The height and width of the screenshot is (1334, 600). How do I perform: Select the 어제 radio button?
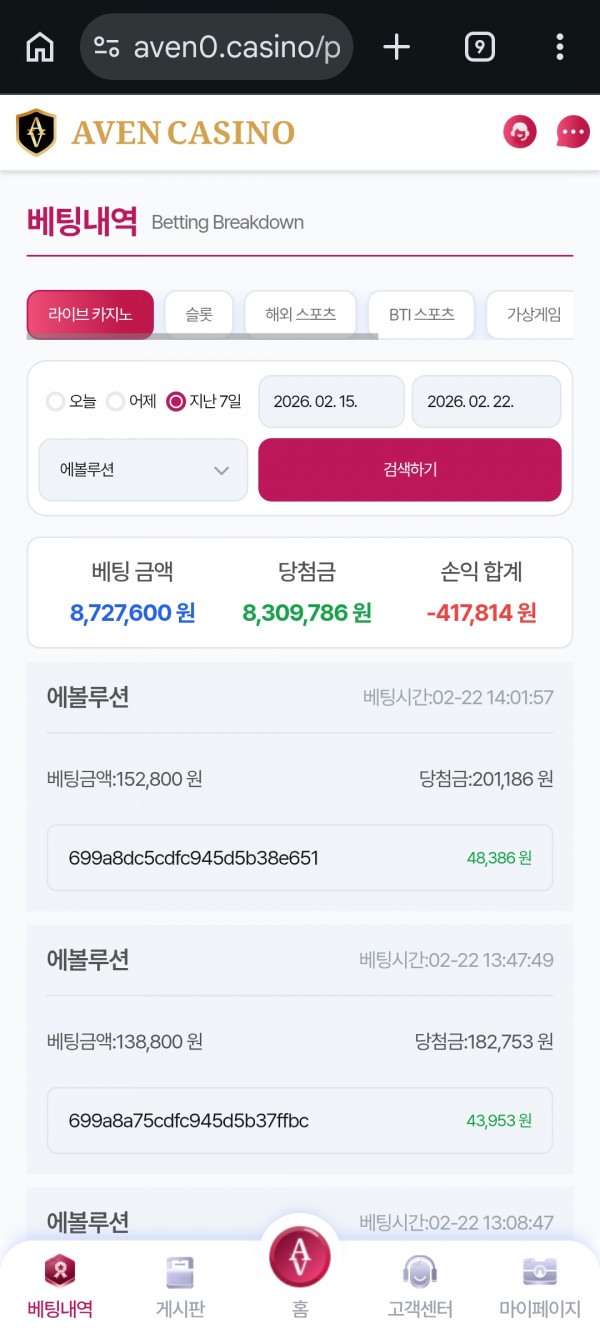114,402
